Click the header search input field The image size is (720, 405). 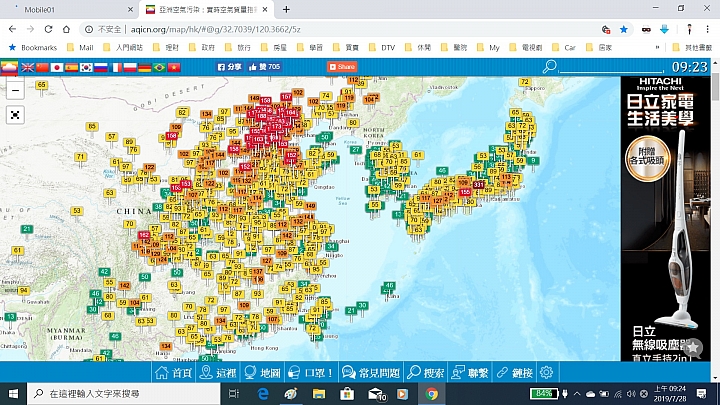tap(610, 67)
